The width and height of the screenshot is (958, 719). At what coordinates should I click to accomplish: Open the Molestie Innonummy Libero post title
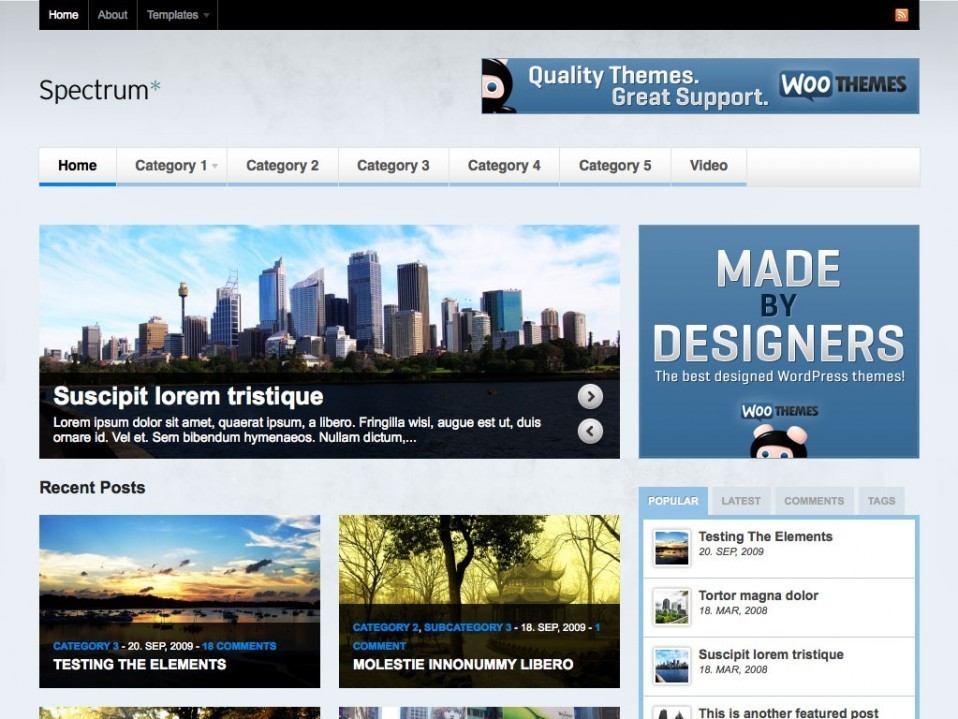coord(463,665)
